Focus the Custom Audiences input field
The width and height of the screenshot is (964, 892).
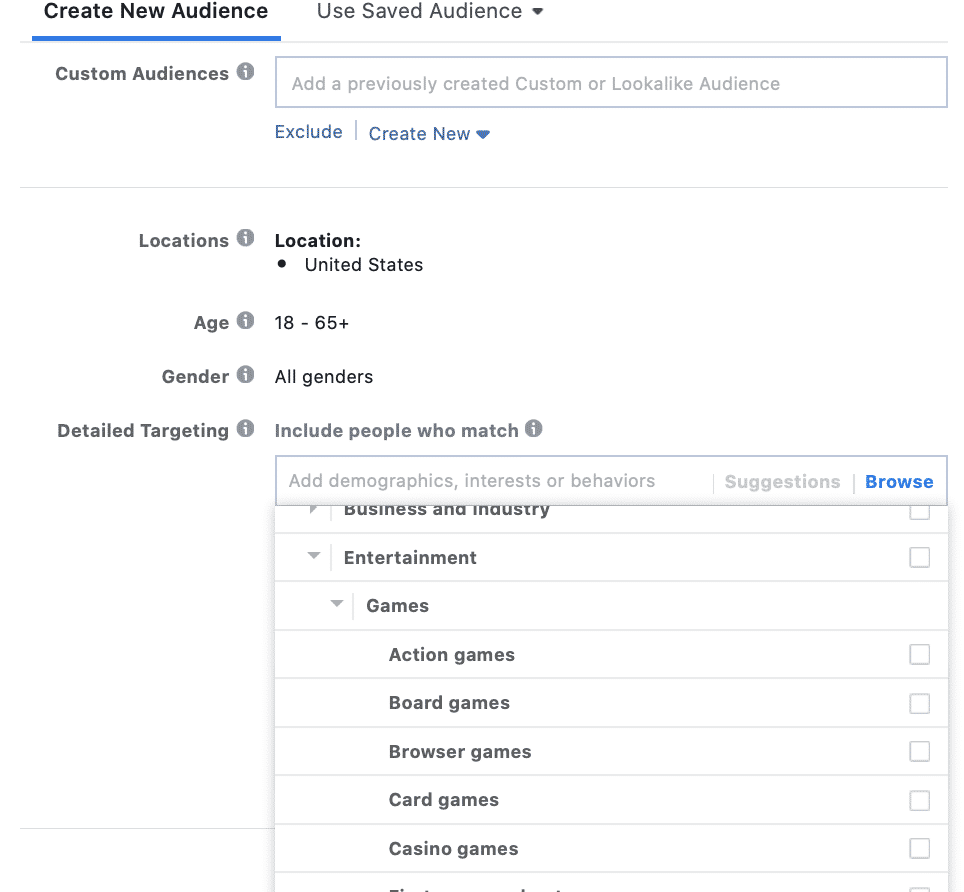(x=611, y=82)
